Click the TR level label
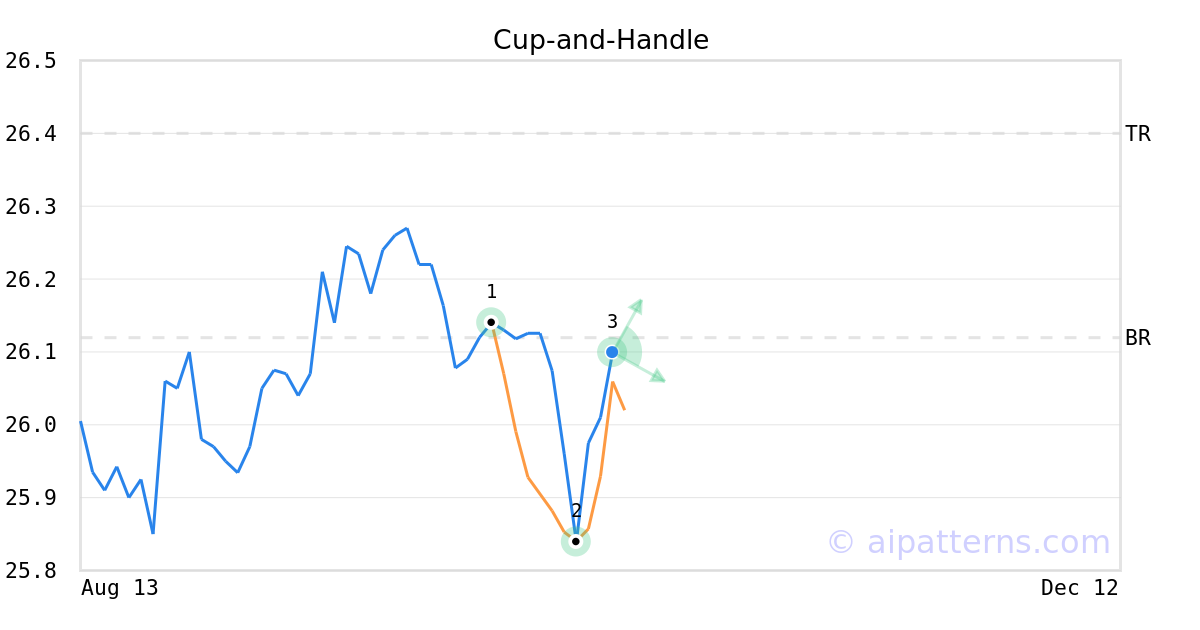Image resolution: width=1200 pixels, height=630 pixels. (x=1137, y=134)
